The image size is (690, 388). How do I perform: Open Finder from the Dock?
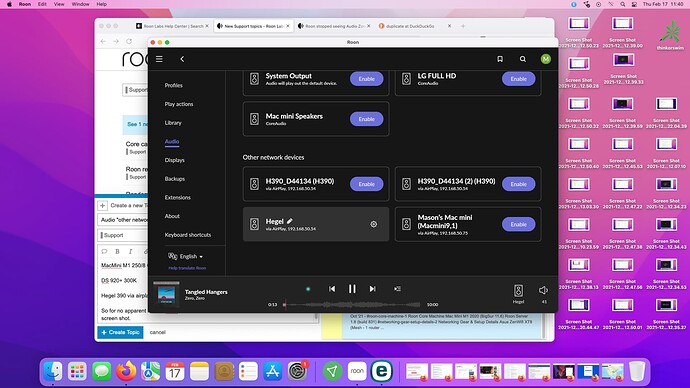[53, 371]
